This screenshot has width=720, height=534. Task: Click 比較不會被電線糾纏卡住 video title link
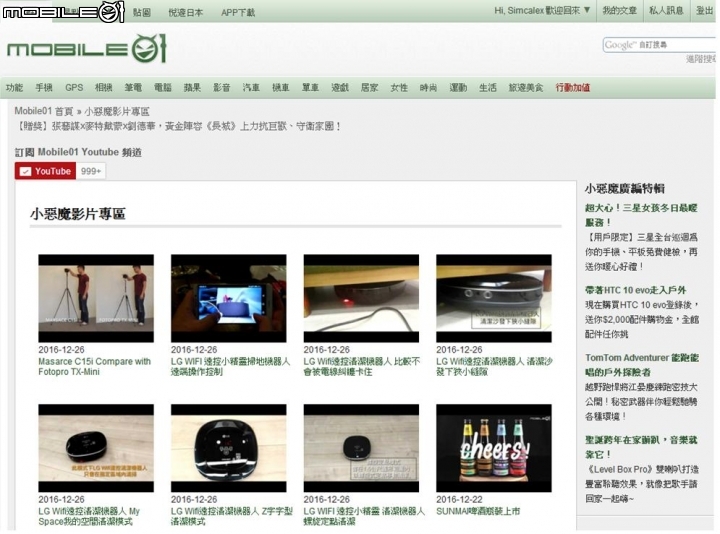tap(362, 366)
